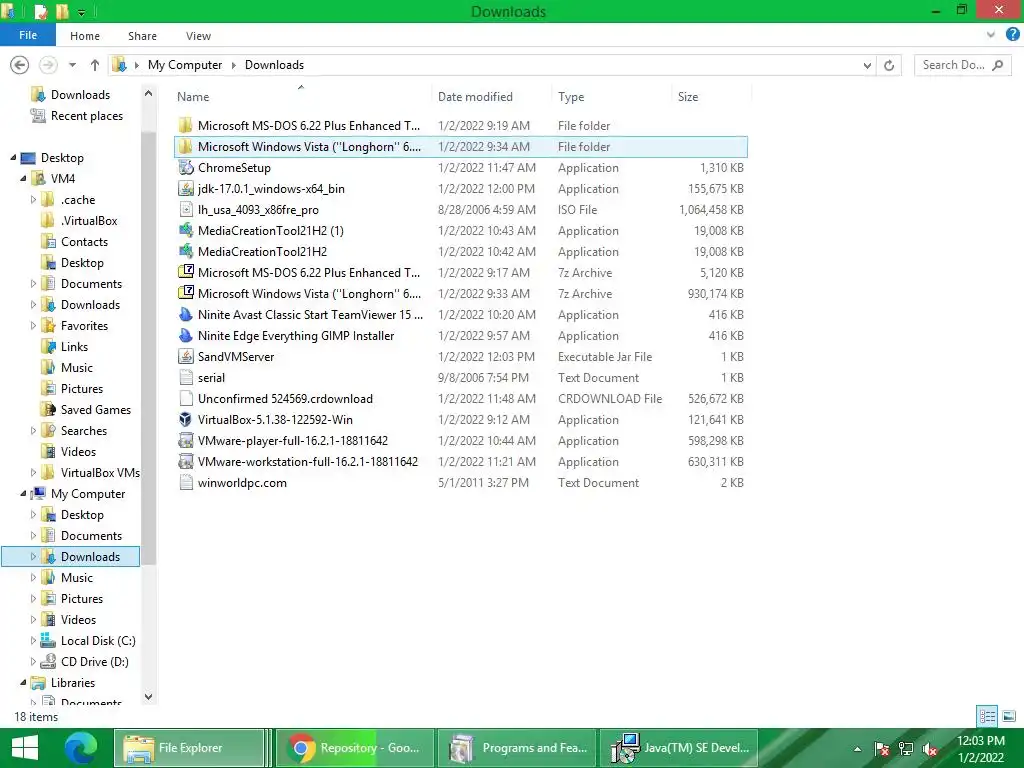Viewport: 1024px width, 768px height.
Task: Click the Unconfirmed 524569.crdownload file icon
Action: [x=186, y=399]
